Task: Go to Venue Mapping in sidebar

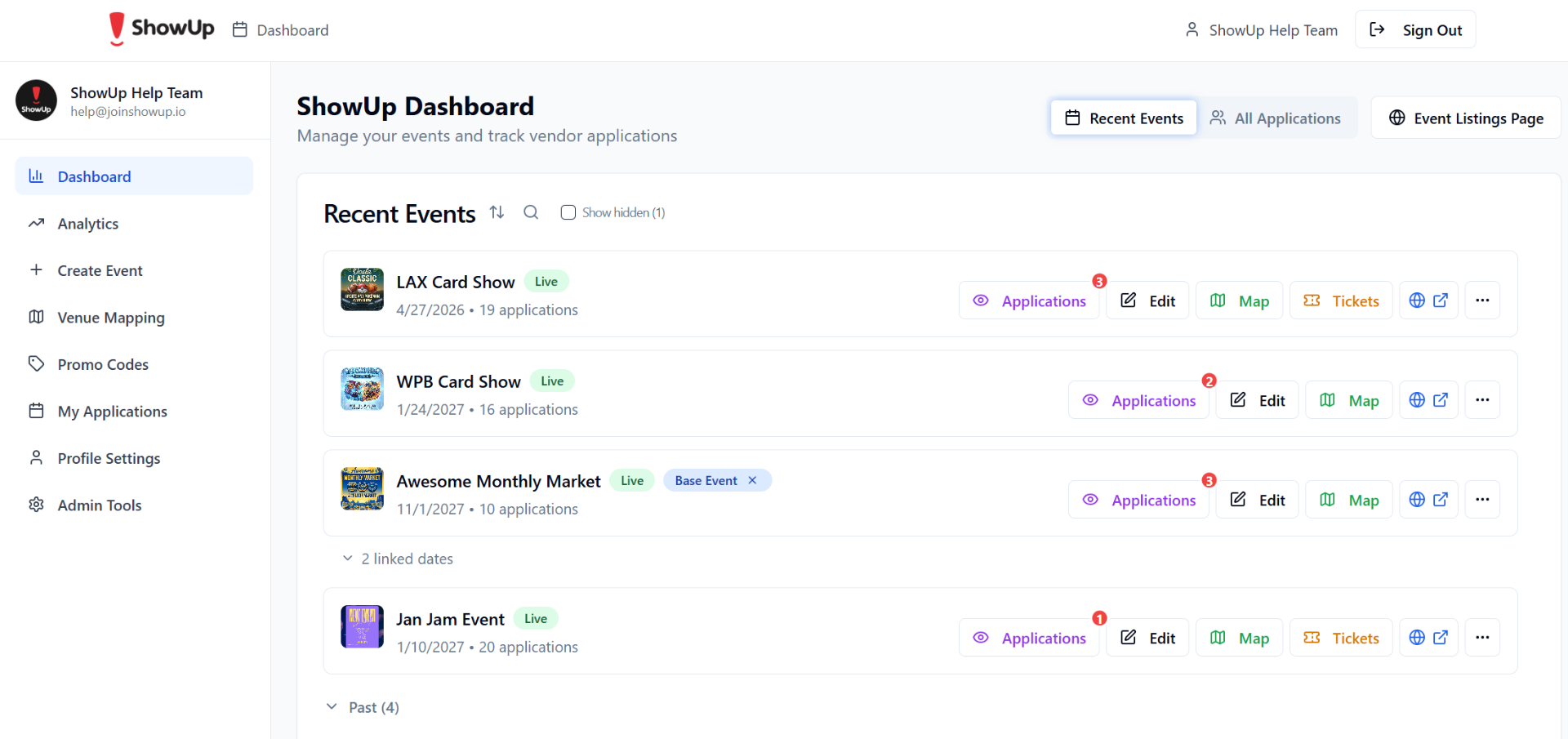Action: (134, 318)
